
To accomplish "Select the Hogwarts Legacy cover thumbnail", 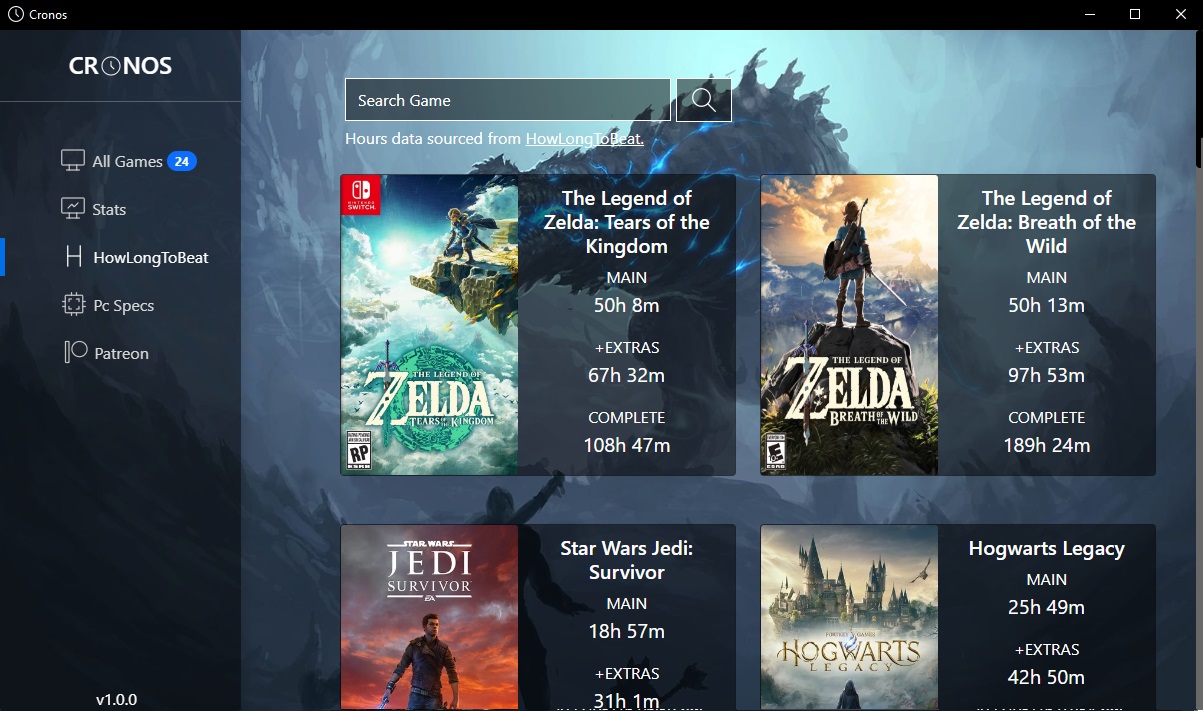I will click(x=849, y=616).
